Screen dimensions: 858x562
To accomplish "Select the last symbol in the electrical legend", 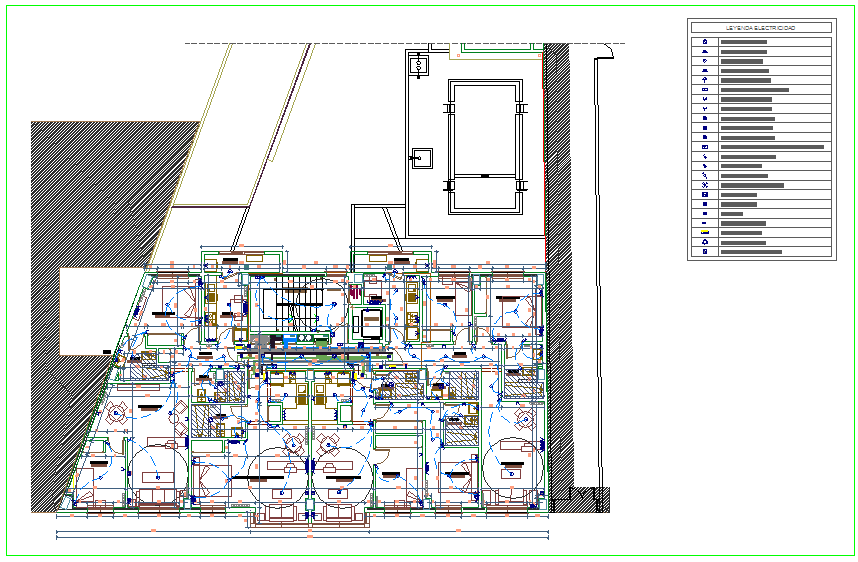I will (x=705, y=252).
